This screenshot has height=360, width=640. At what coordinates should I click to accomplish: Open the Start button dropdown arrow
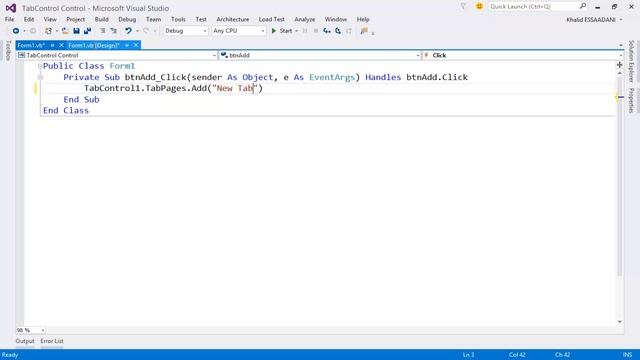(296, 31)
